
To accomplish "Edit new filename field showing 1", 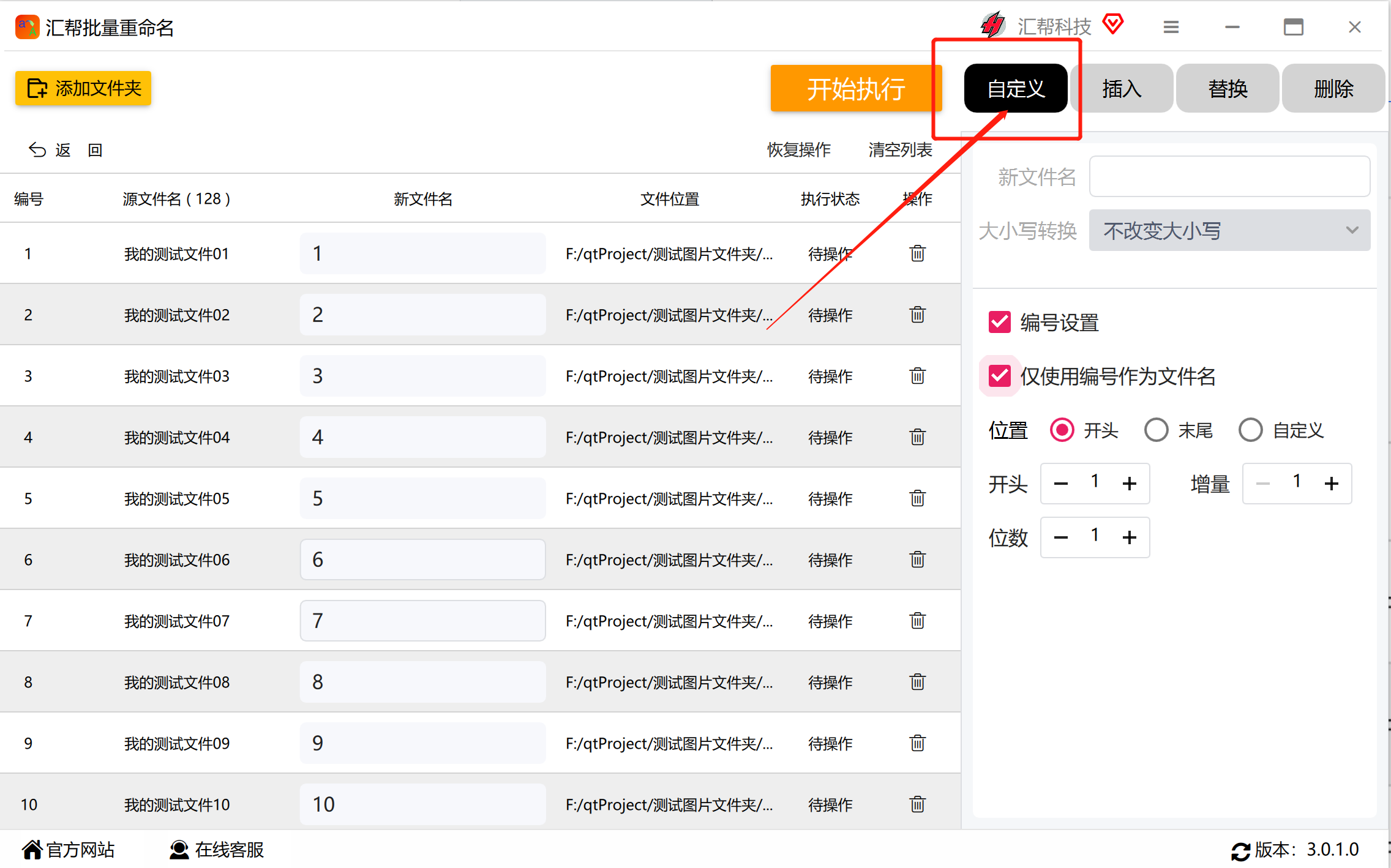I will (x=422, y=253).
